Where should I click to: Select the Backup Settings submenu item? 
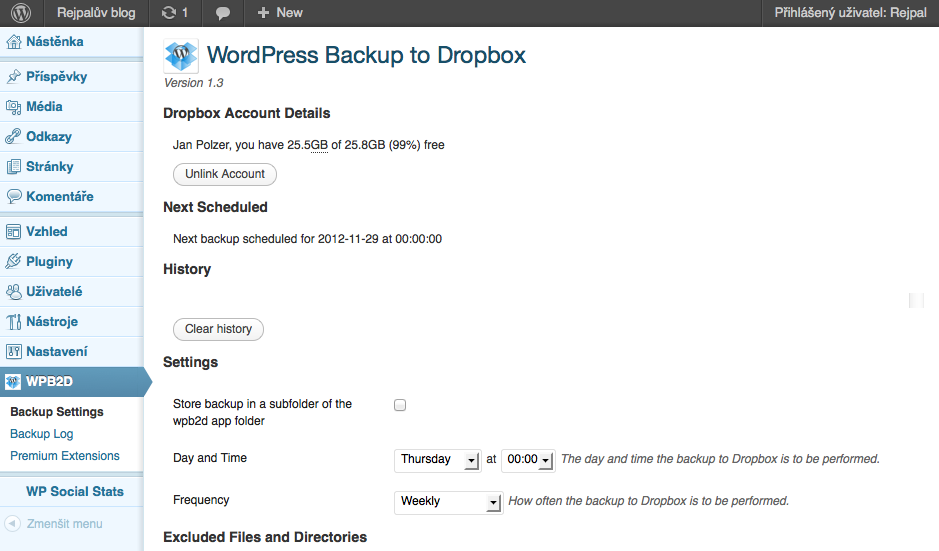(x=57, y=412)
